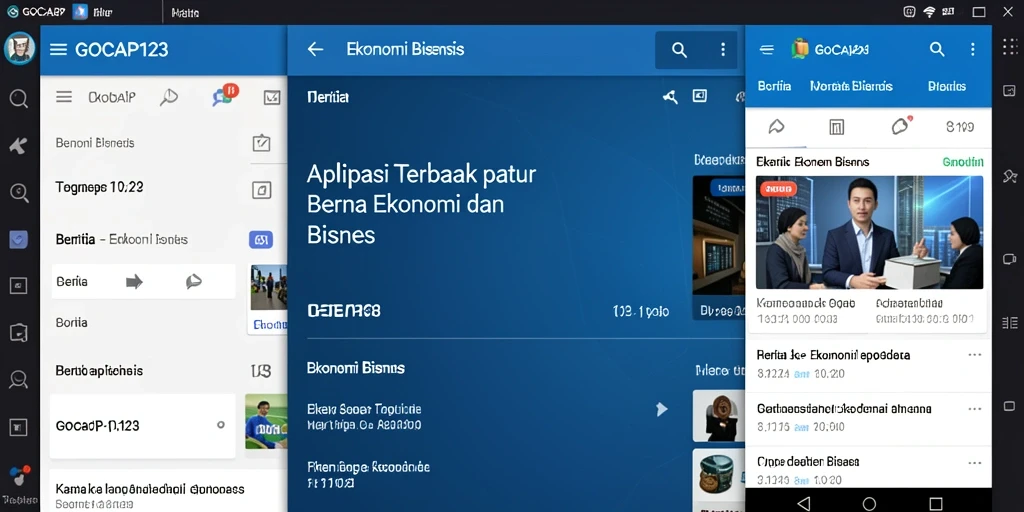
Task: Open the GOCAP123 hamburger menu
Action: [59, 50]
